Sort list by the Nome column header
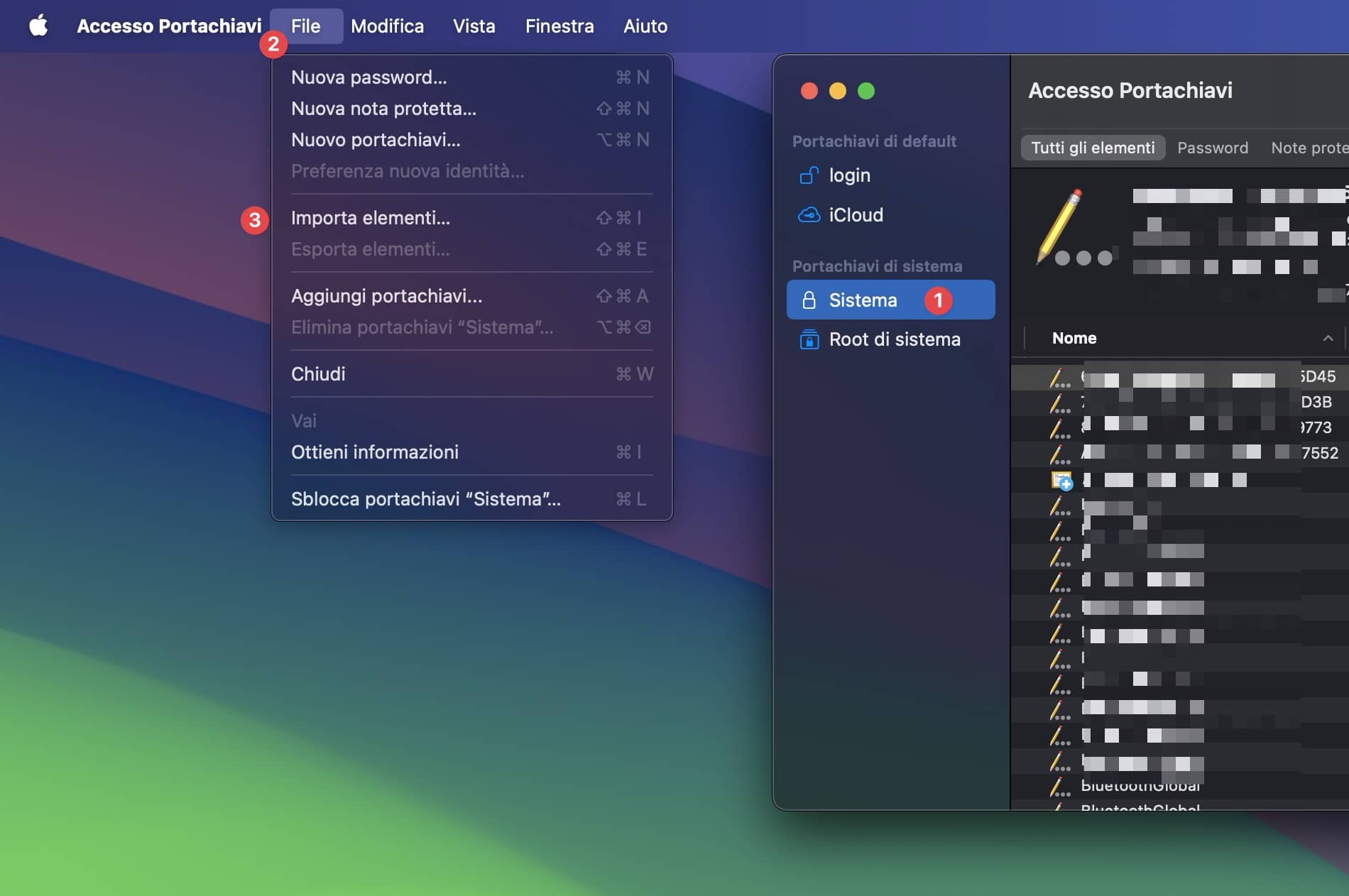 click(x=1074, y=338)
